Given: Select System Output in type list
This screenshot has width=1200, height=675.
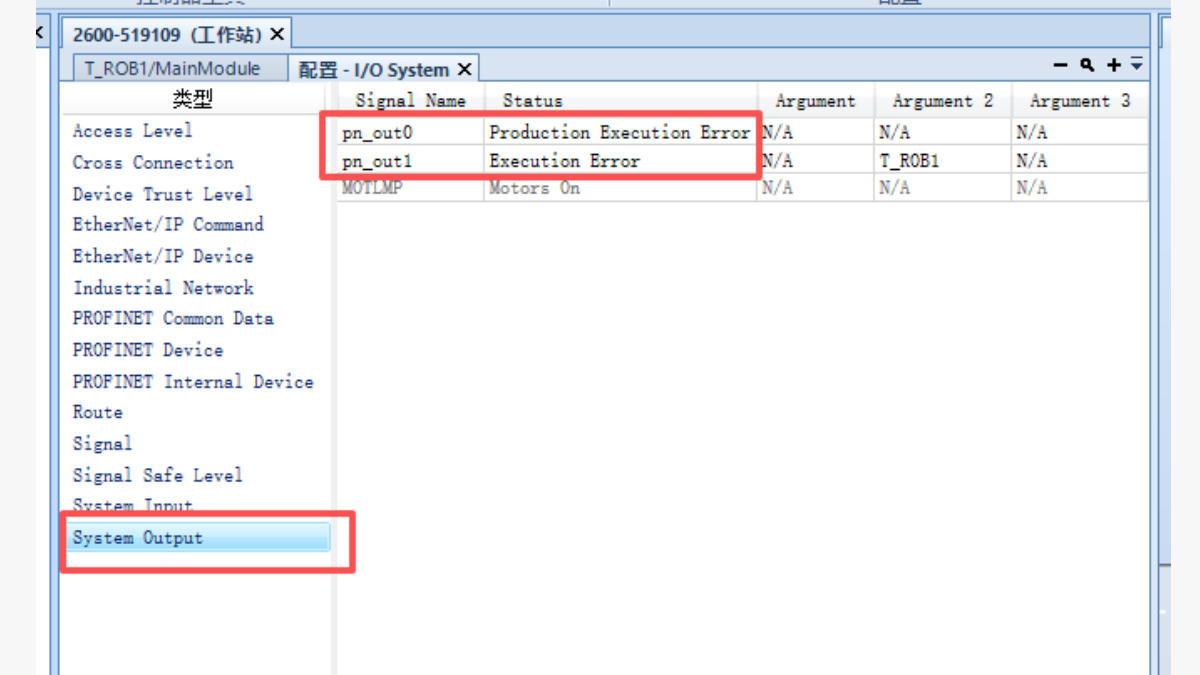Looking at the screenshot, I should pos(138,538).
